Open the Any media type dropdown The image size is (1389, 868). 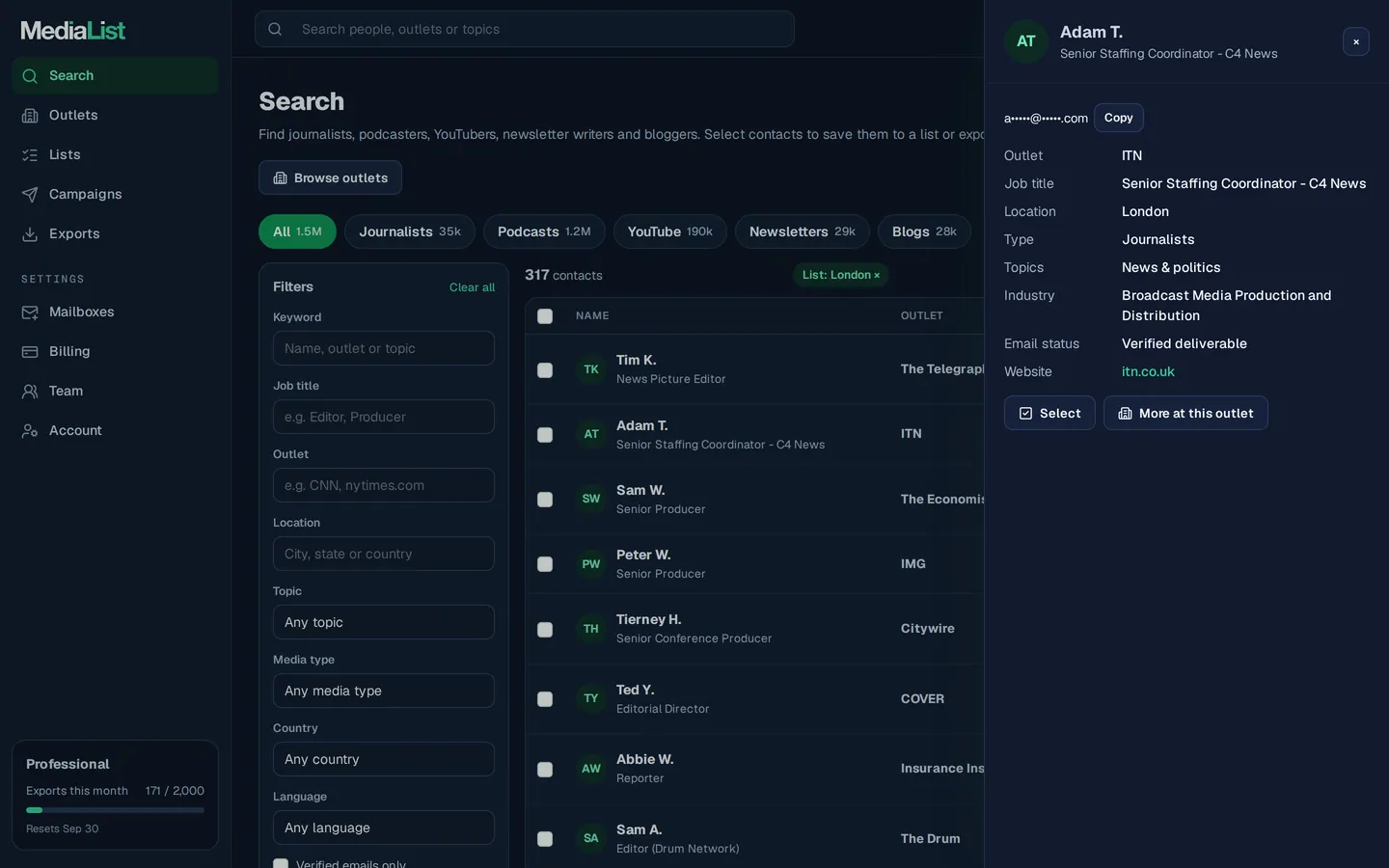pyautogui.click(x=384, y=691)
